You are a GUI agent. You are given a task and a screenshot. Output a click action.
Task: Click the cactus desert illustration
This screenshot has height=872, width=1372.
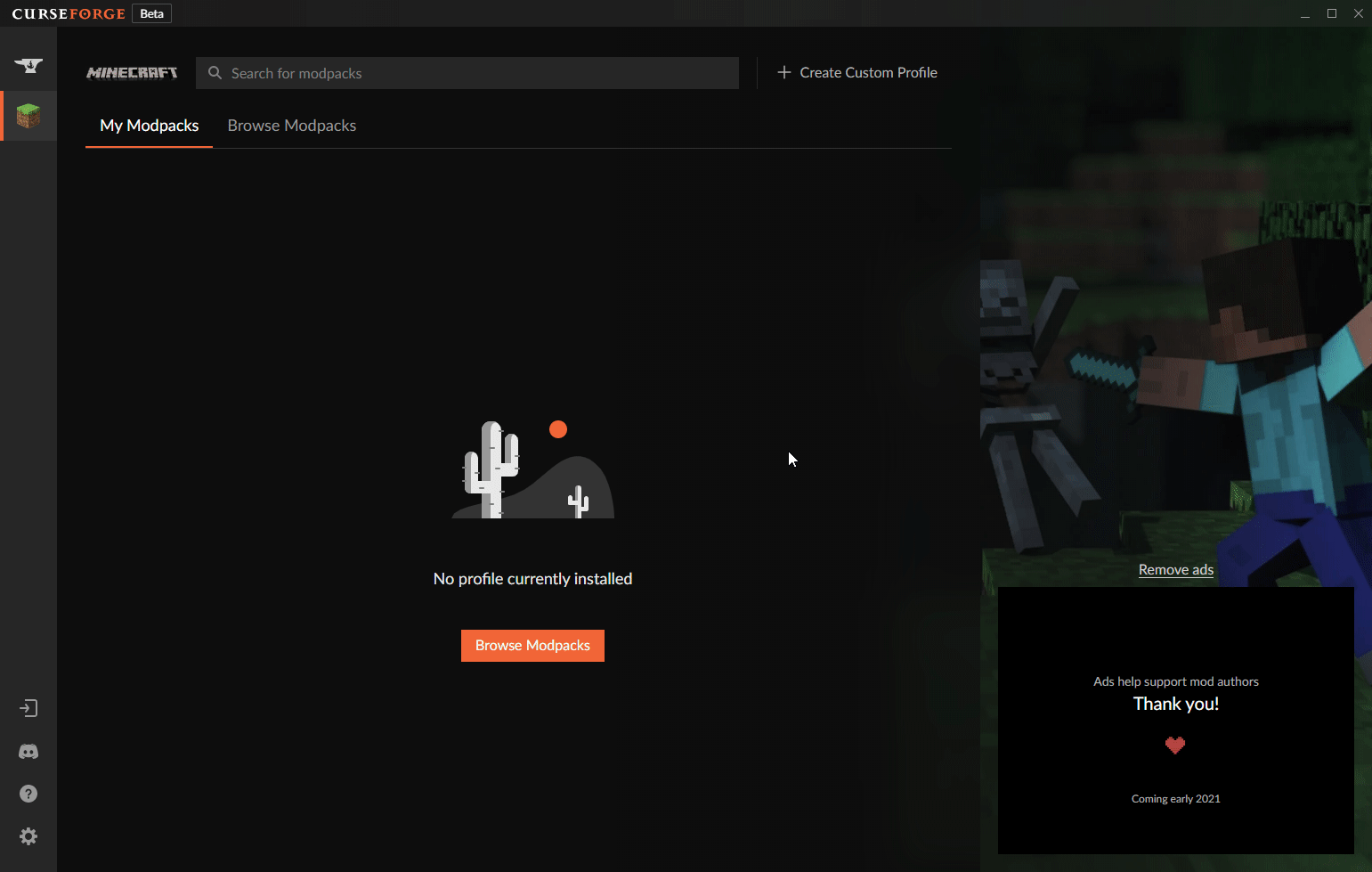(532, 470)
